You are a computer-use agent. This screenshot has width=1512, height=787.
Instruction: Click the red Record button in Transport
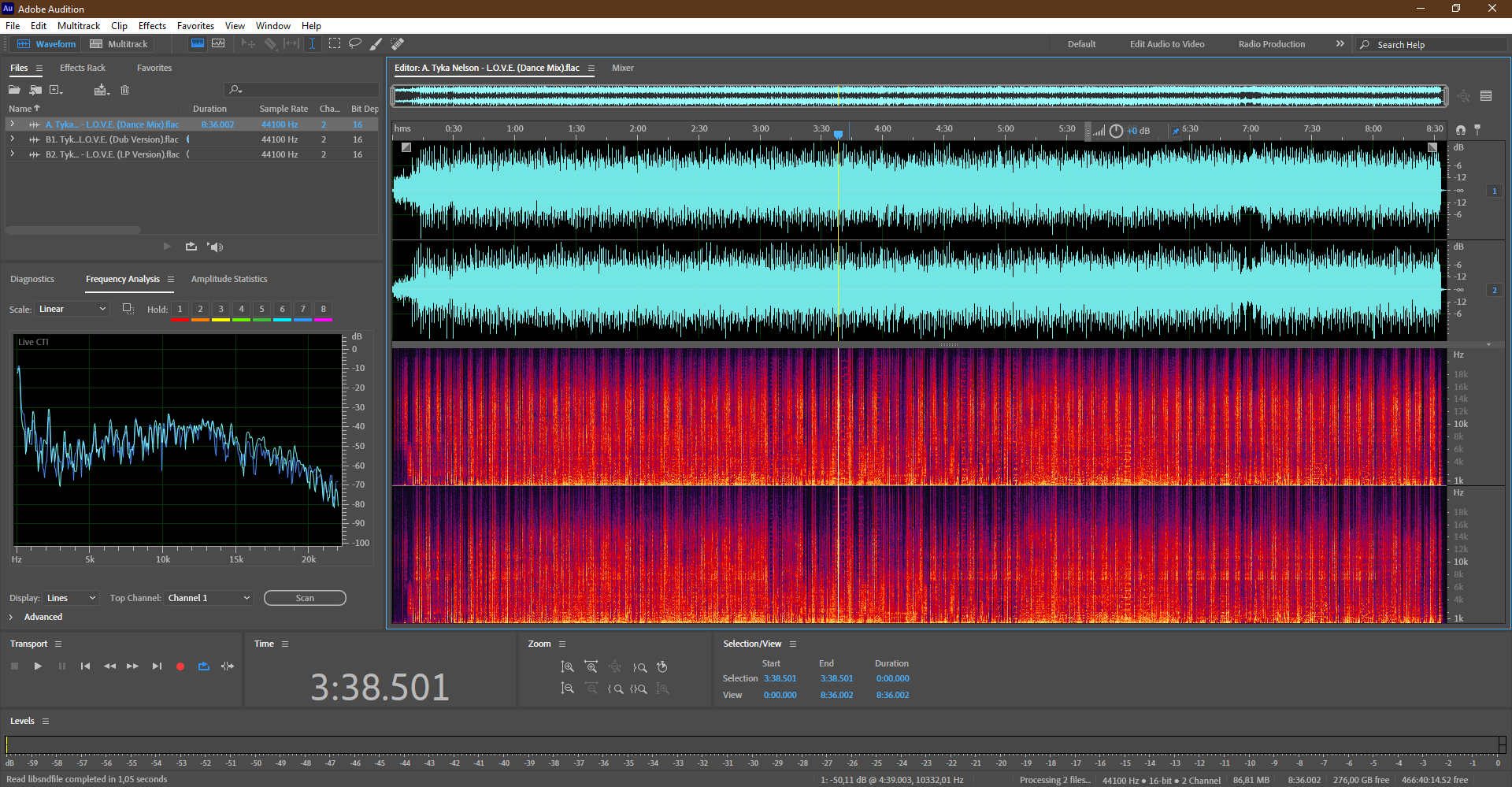[x=180, y=666]
